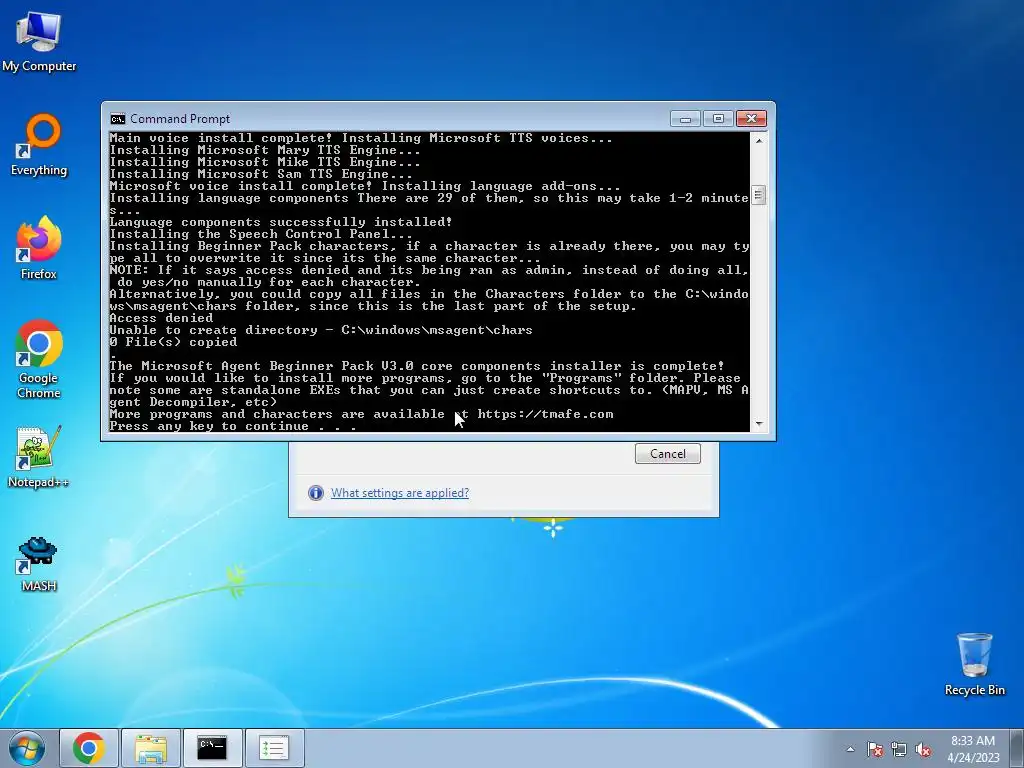Maximize the Command Prompt window
The width and height of the screenshot is (1024, 768).
coord(718,119)
